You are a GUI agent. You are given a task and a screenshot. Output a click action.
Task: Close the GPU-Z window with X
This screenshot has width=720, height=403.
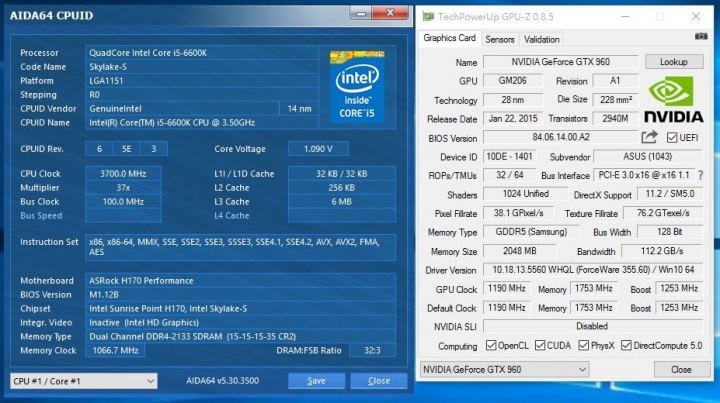pos(696,17)
